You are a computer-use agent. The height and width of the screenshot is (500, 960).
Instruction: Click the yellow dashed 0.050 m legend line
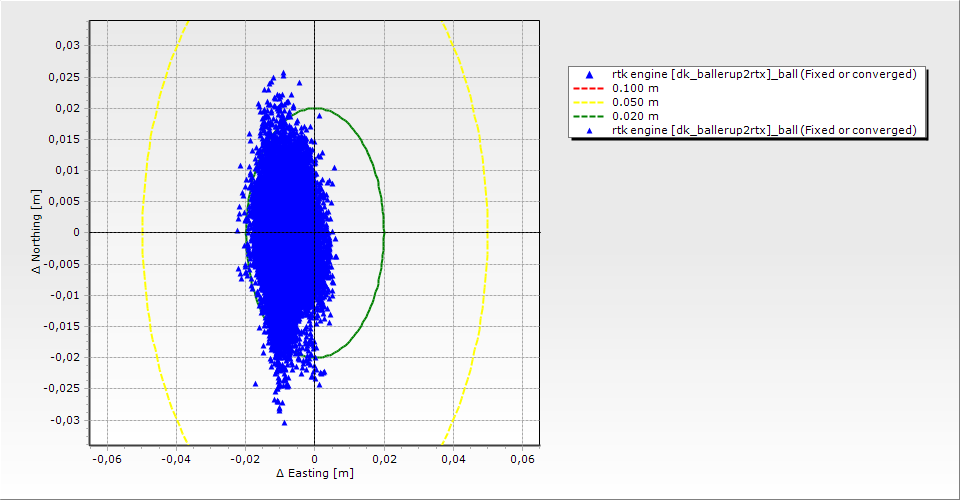(589, 102)
